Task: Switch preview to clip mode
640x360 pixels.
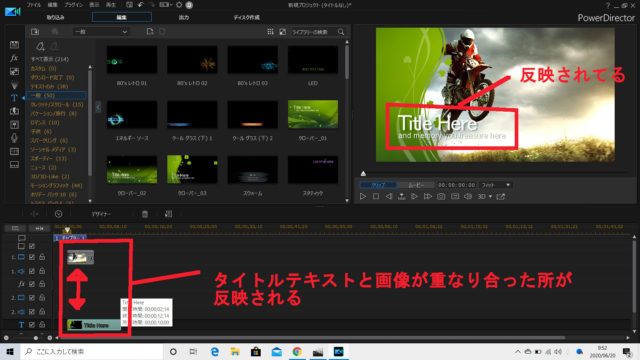Action: (x=378, y=185)
